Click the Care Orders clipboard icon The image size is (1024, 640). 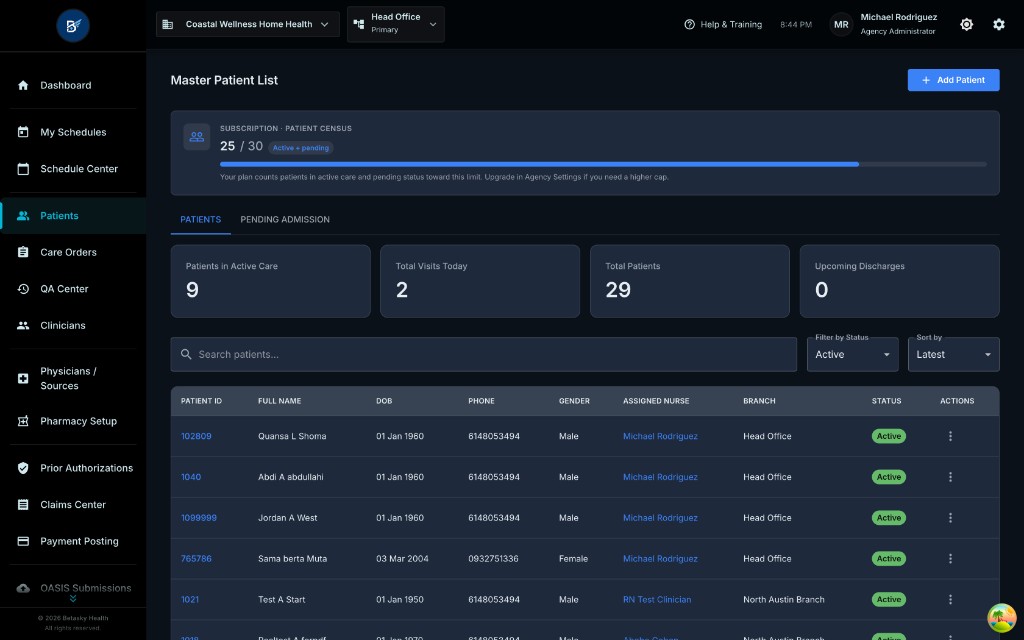pyautogui.click(x=23, y=252)
